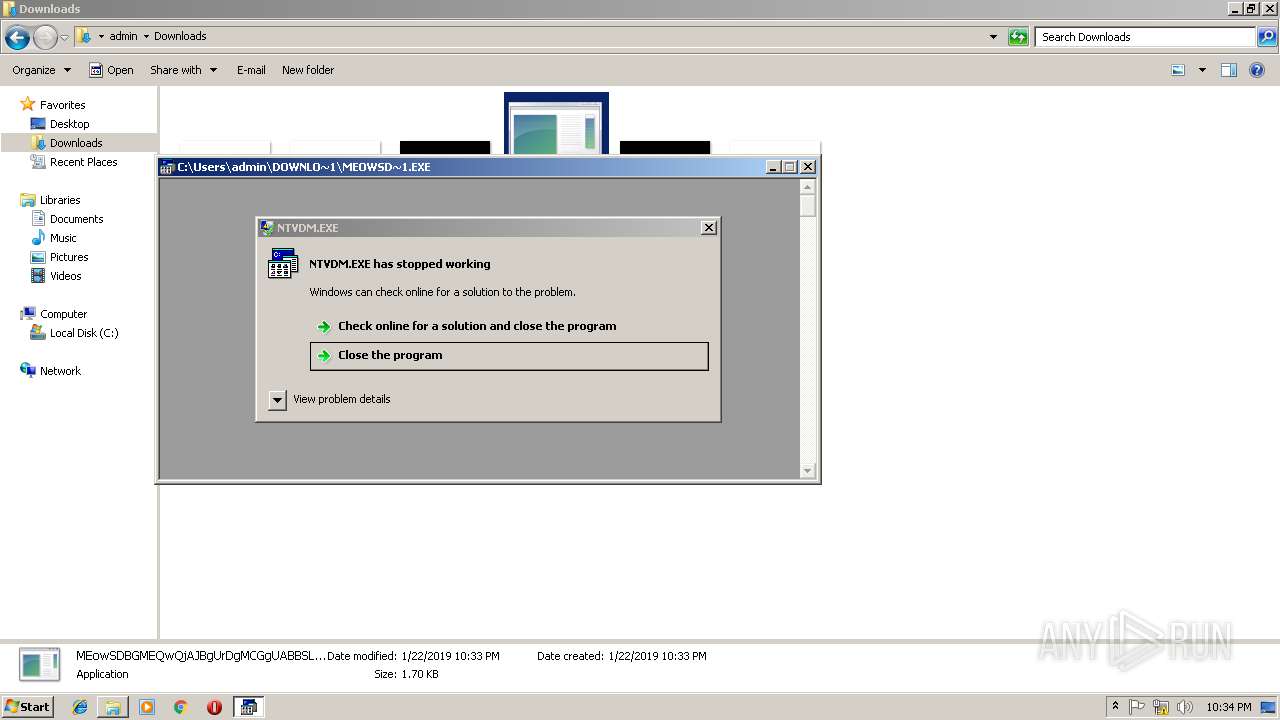This screenshot has width=1280, height=720.
Task: Click the NTVDM taskbar button
Action: coord(248,707)
